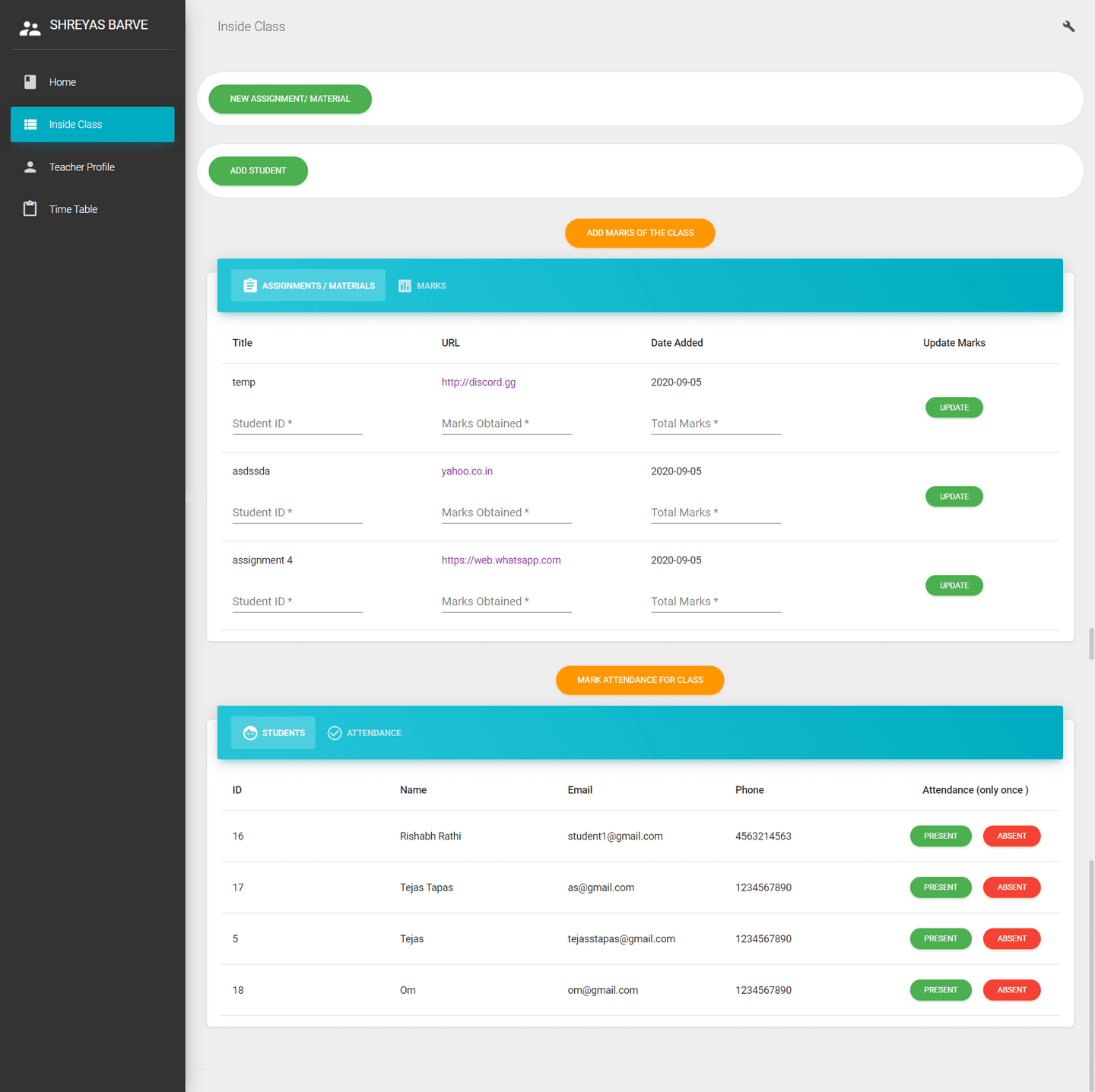Focus Student ID field for temp

tap(297, 424)
